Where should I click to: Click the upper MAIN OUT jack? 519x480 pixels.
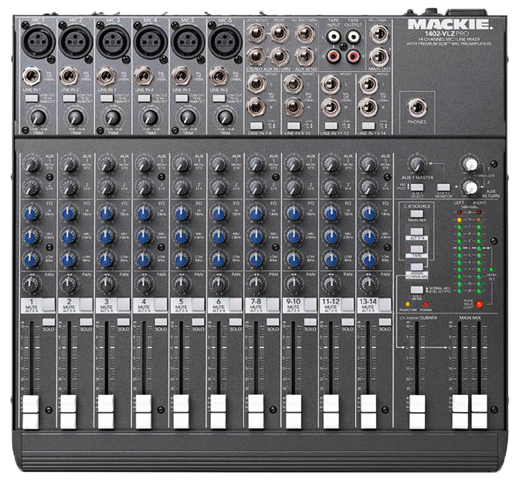(x=379, y=34)
